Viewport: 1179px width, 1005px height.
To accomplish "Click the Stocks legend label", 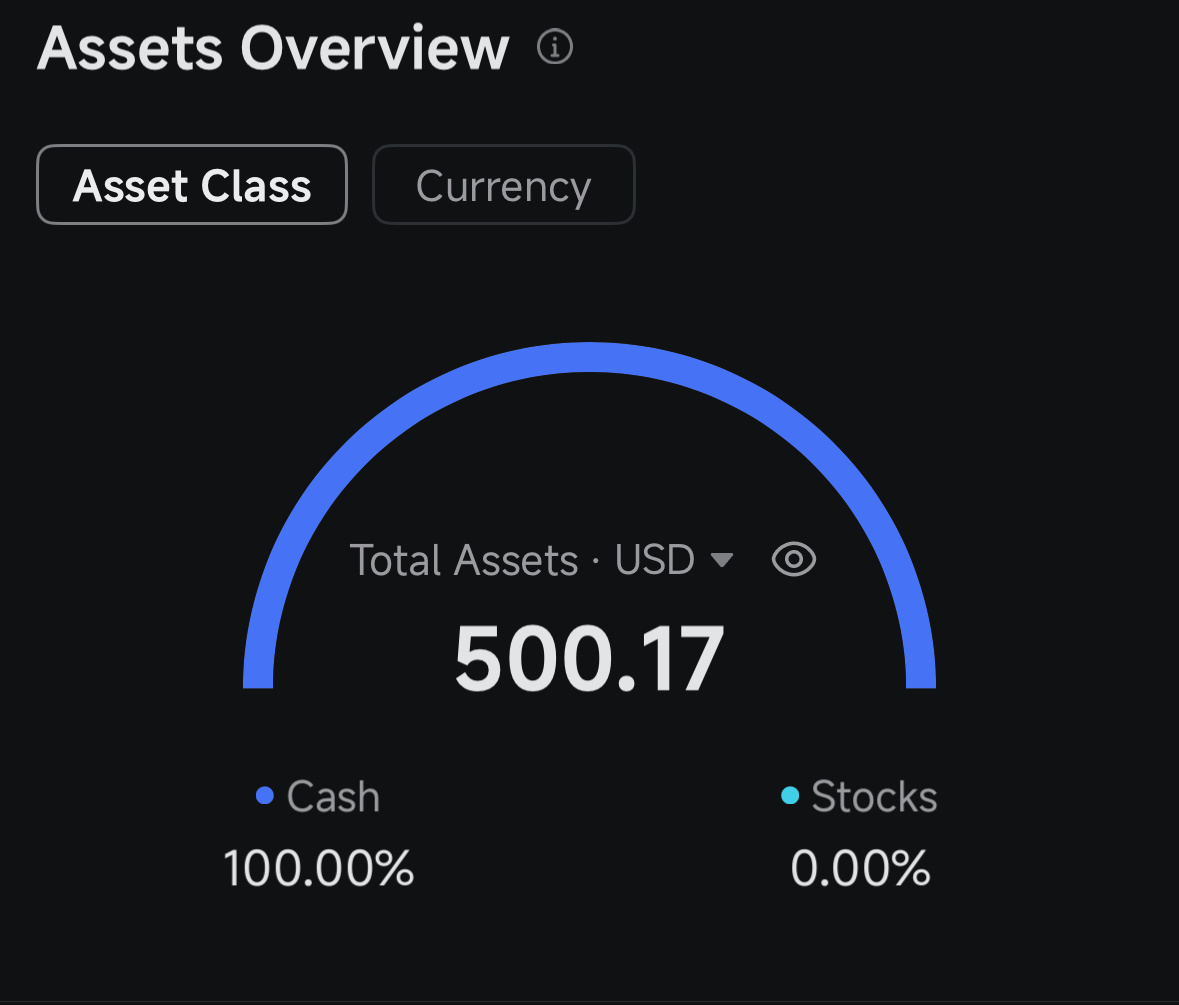I will tap(874, 797).
